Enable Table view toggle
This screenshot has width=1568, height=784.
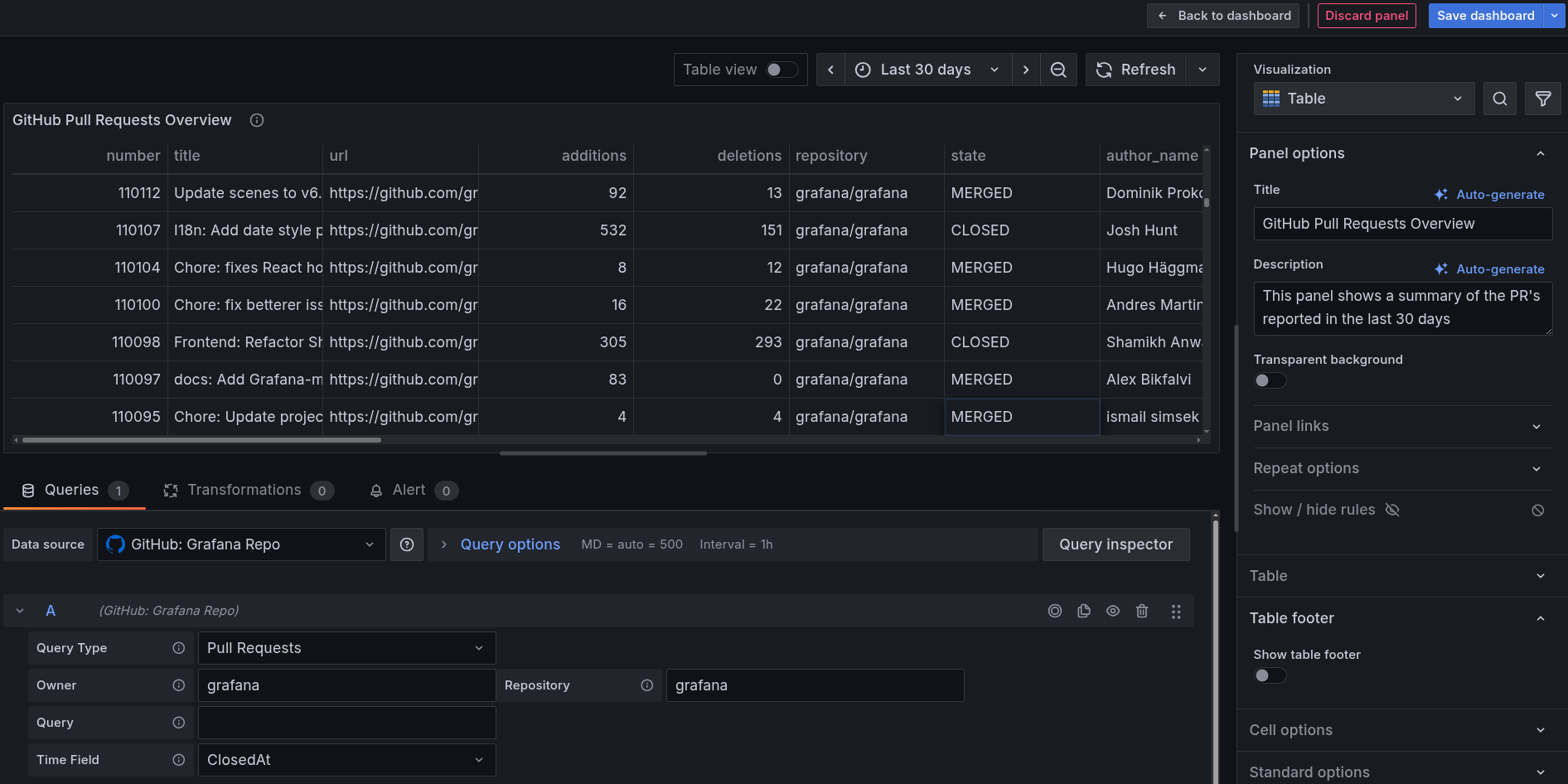pos(782,70)
